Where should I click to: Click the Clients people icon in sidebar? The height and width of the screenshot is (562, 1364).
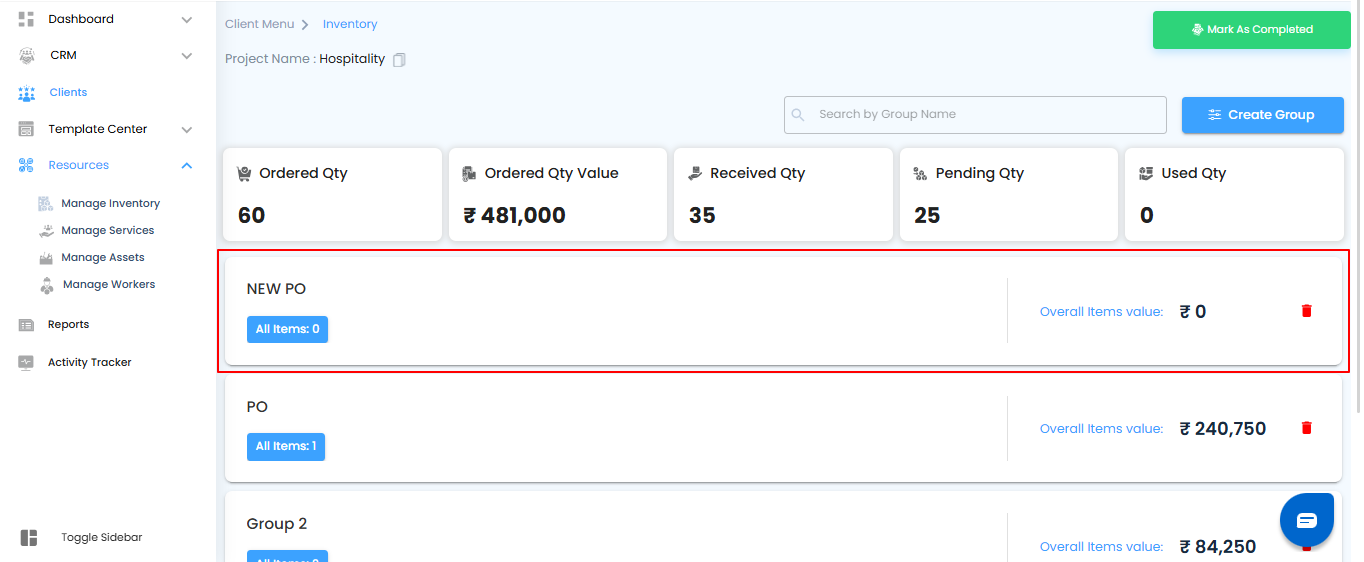[27, 93]
